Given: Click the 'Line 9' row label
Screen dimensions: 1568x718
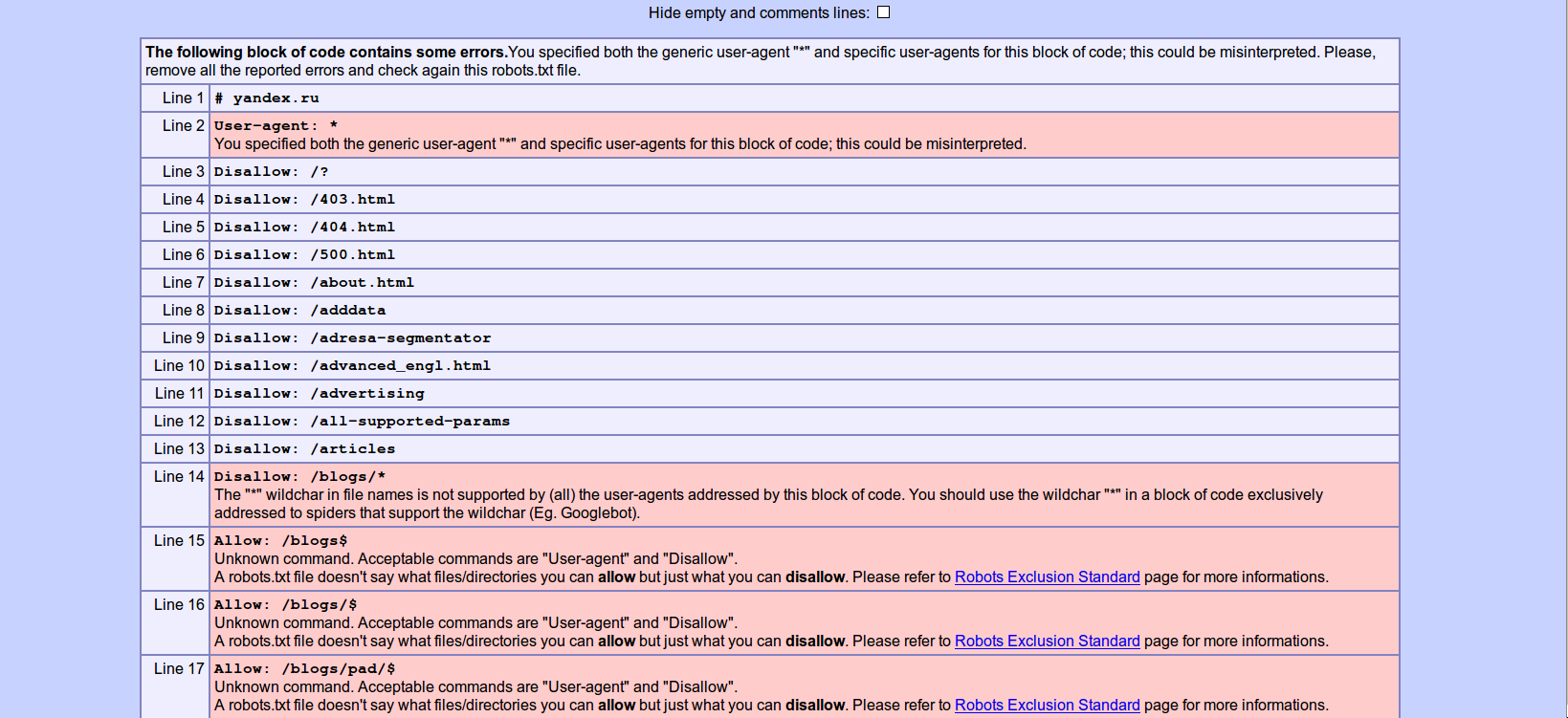Looking at the screenshot, I should [183, 338].
